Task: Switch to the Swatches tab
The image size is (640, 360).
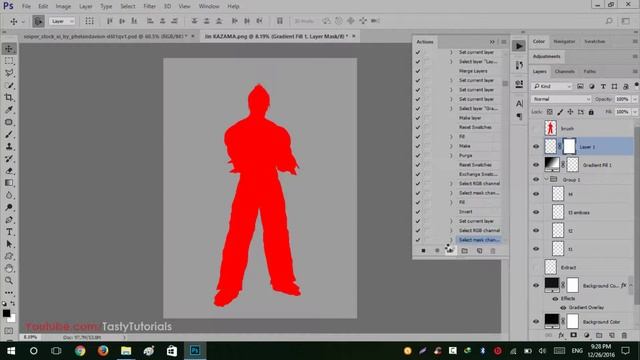Action: [594, 42]
